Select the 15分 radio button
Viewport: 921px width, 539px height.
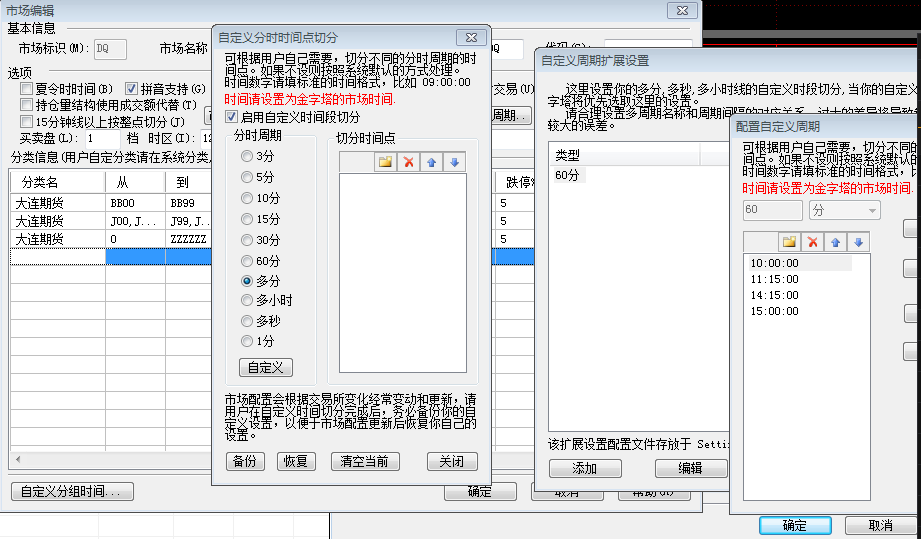tap(247, 219)
